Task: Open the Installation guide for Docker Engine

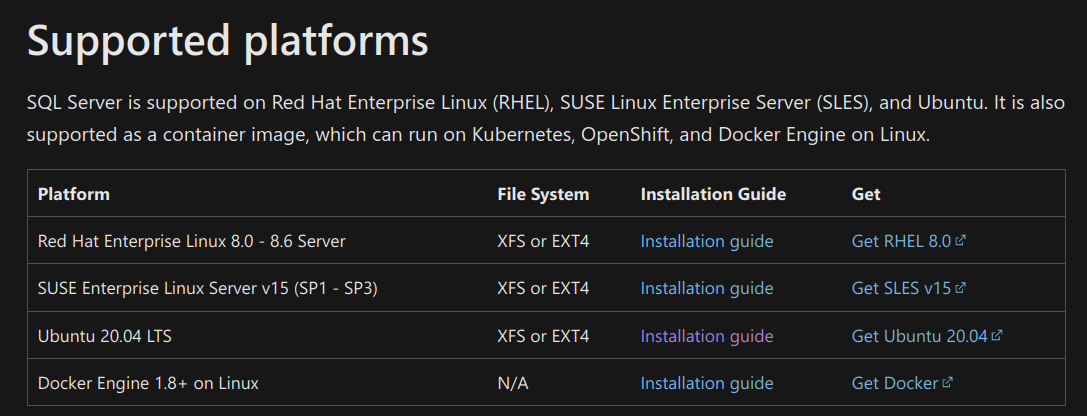Action: (706, 383)
